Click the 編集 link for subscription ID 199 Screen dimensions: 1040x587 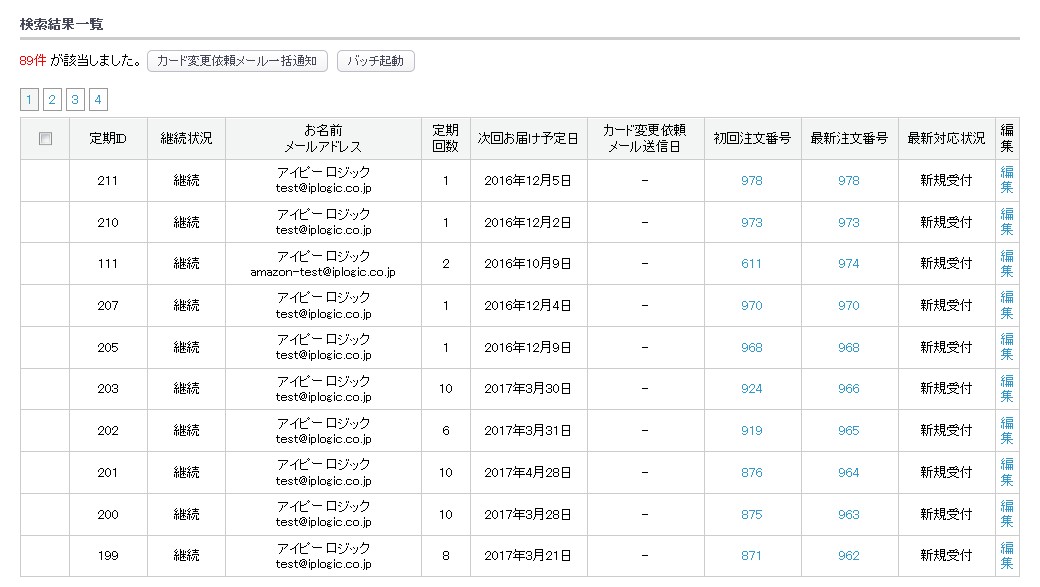click(x=1007, y=555)
